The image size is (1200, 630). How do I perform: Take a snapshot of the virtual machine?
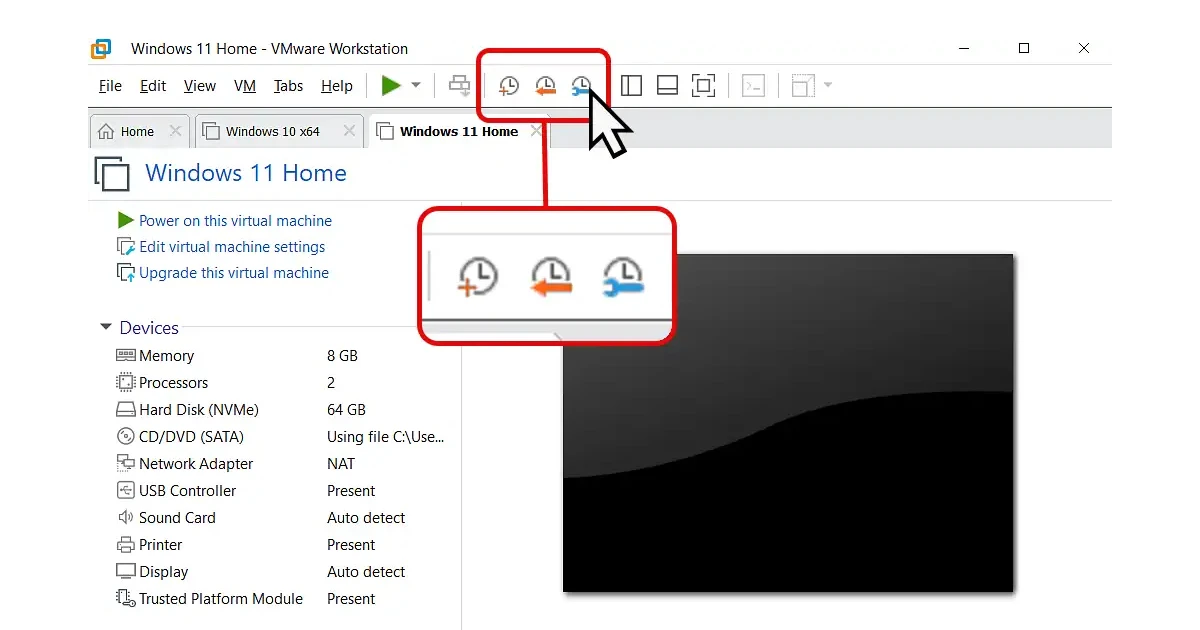point(508,86)
